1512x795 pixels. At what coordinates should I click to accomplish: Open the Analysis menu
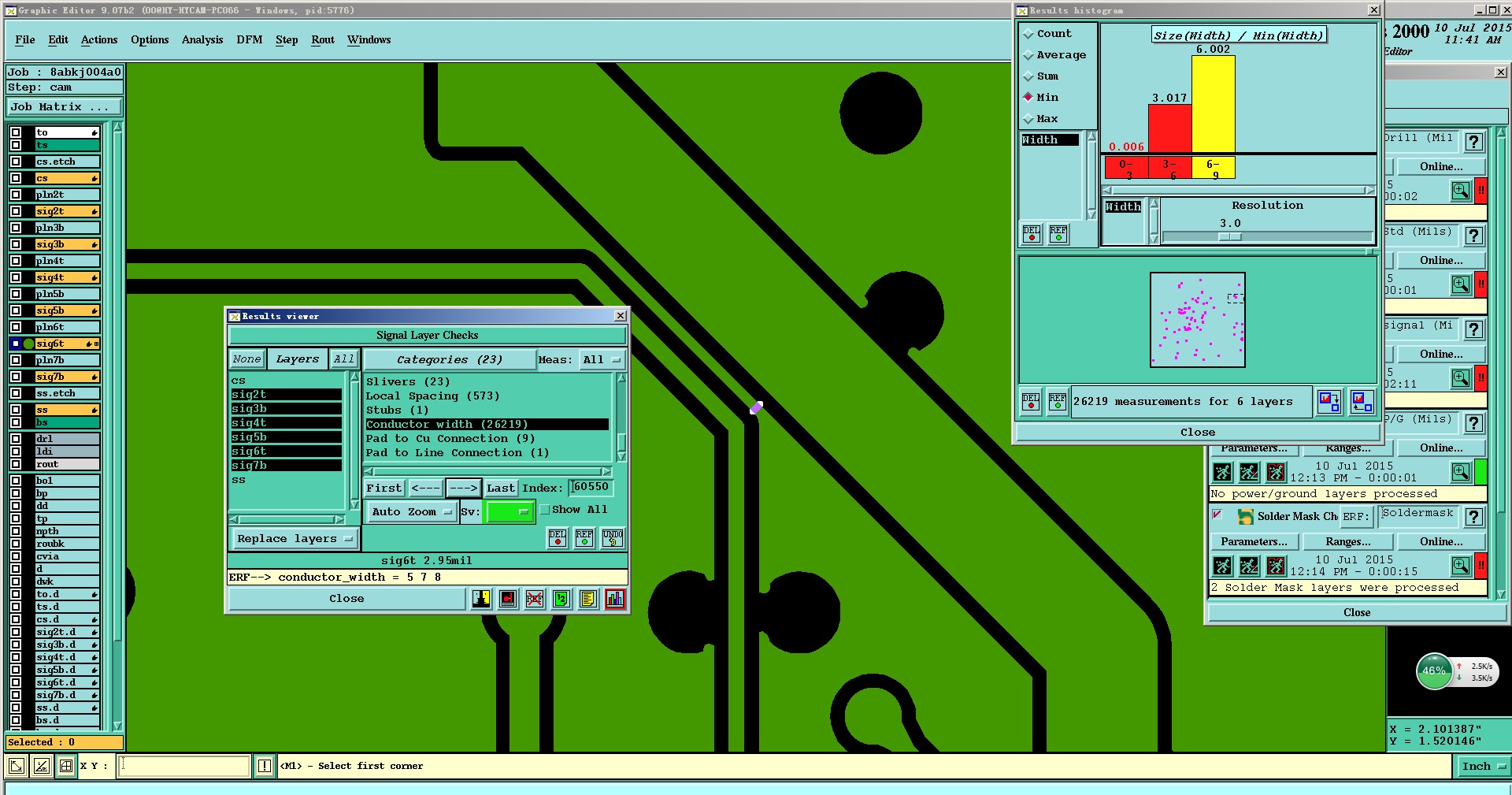point(202,39)
